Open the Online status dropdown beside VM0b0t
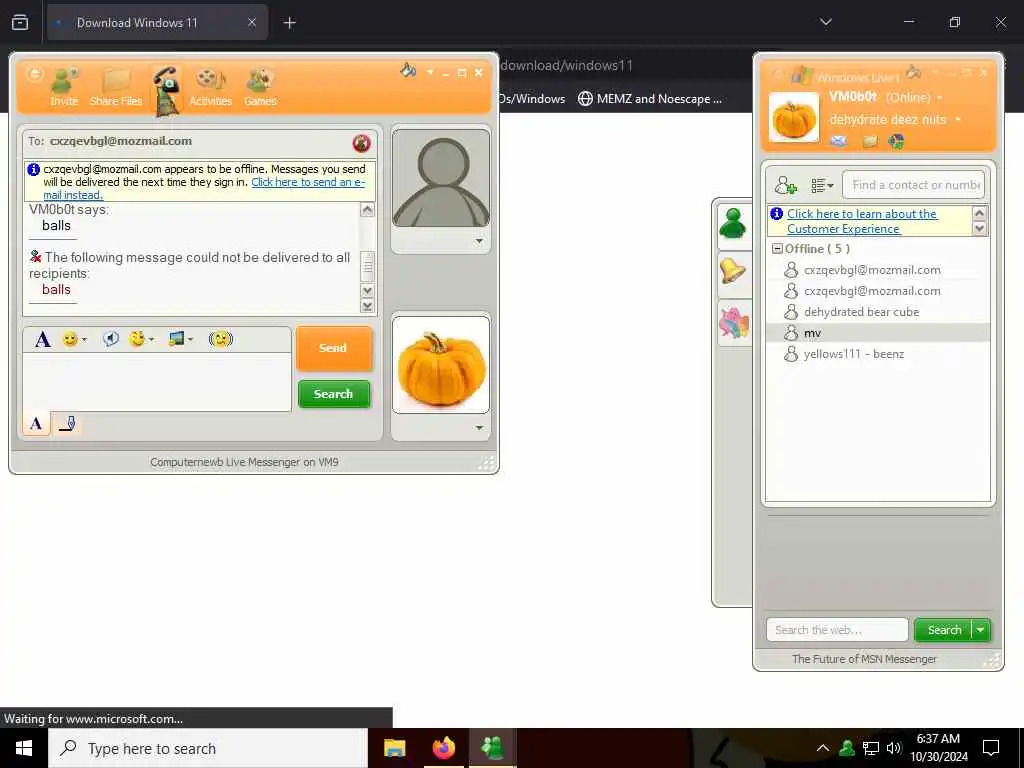 [940, 98]
